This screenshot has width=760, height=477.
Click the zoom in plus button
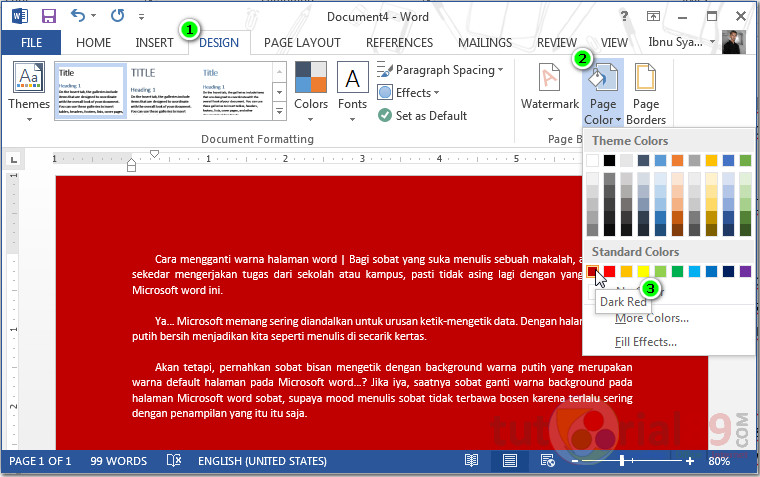[690, 461]
